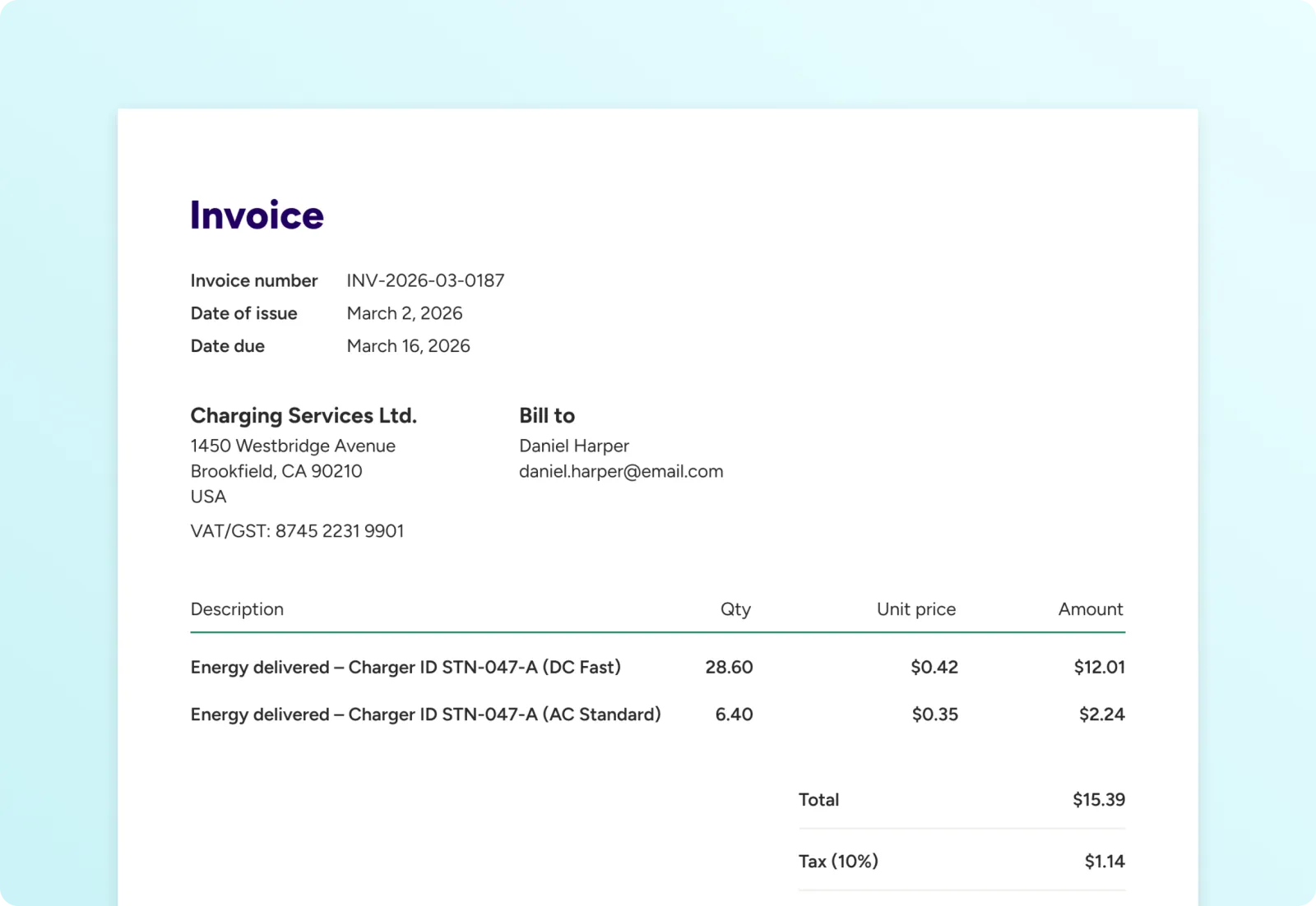Viewport: 1316px width, 906px height.
Task: Select invoice number INV-2026-03-0187
Action: pyautogui.click(x=425, y=281)
